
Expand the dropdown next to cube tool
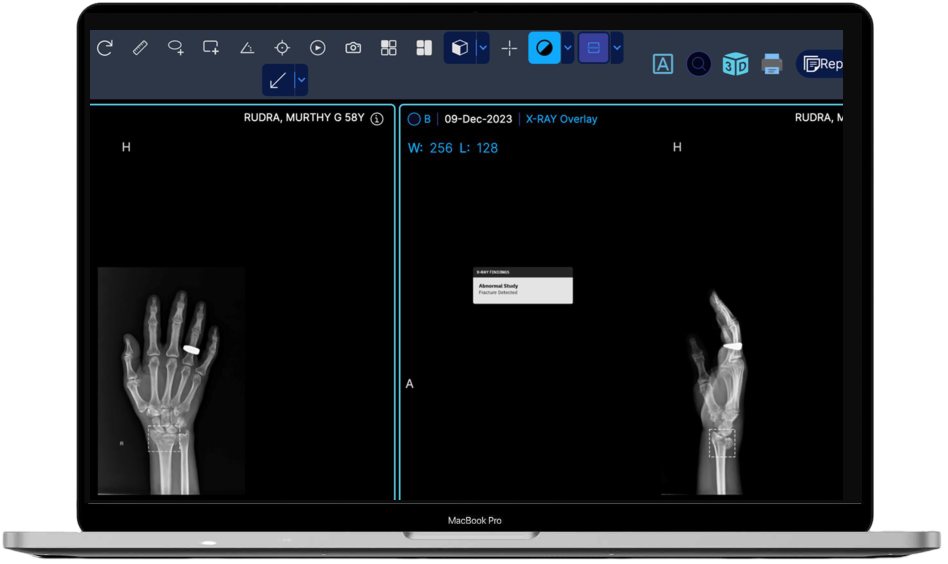(482, 48)
